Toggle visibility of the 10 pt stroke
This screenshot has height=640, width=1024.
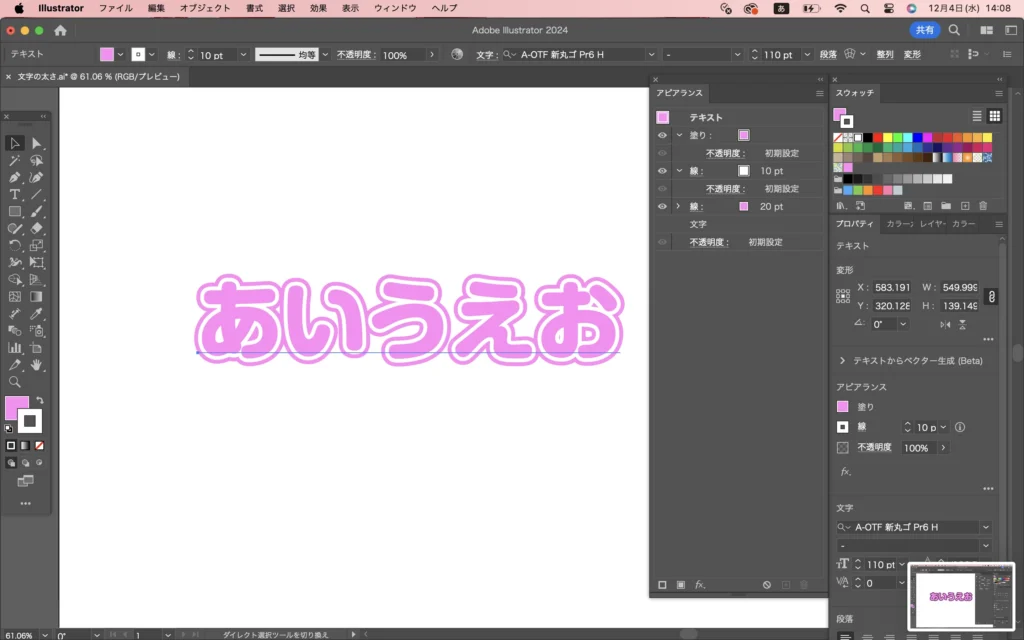pos(662,171)
